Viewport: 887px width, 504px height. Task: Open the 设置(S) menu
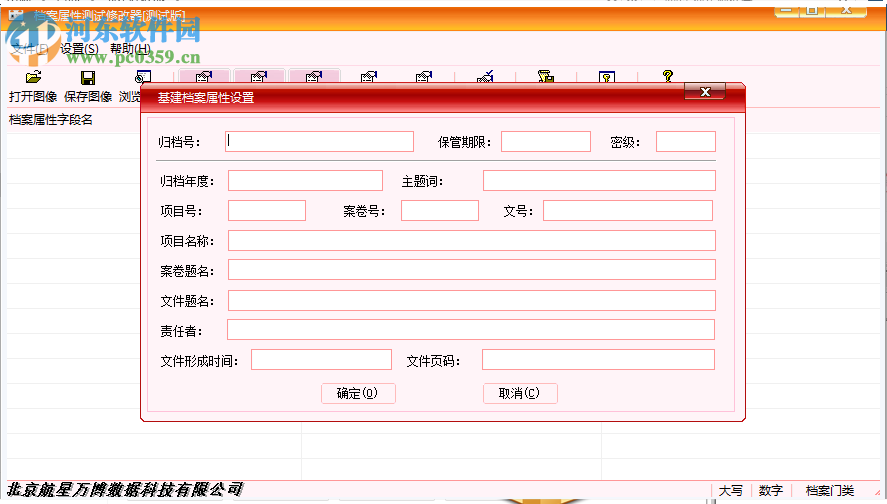(x=79, y=49)
